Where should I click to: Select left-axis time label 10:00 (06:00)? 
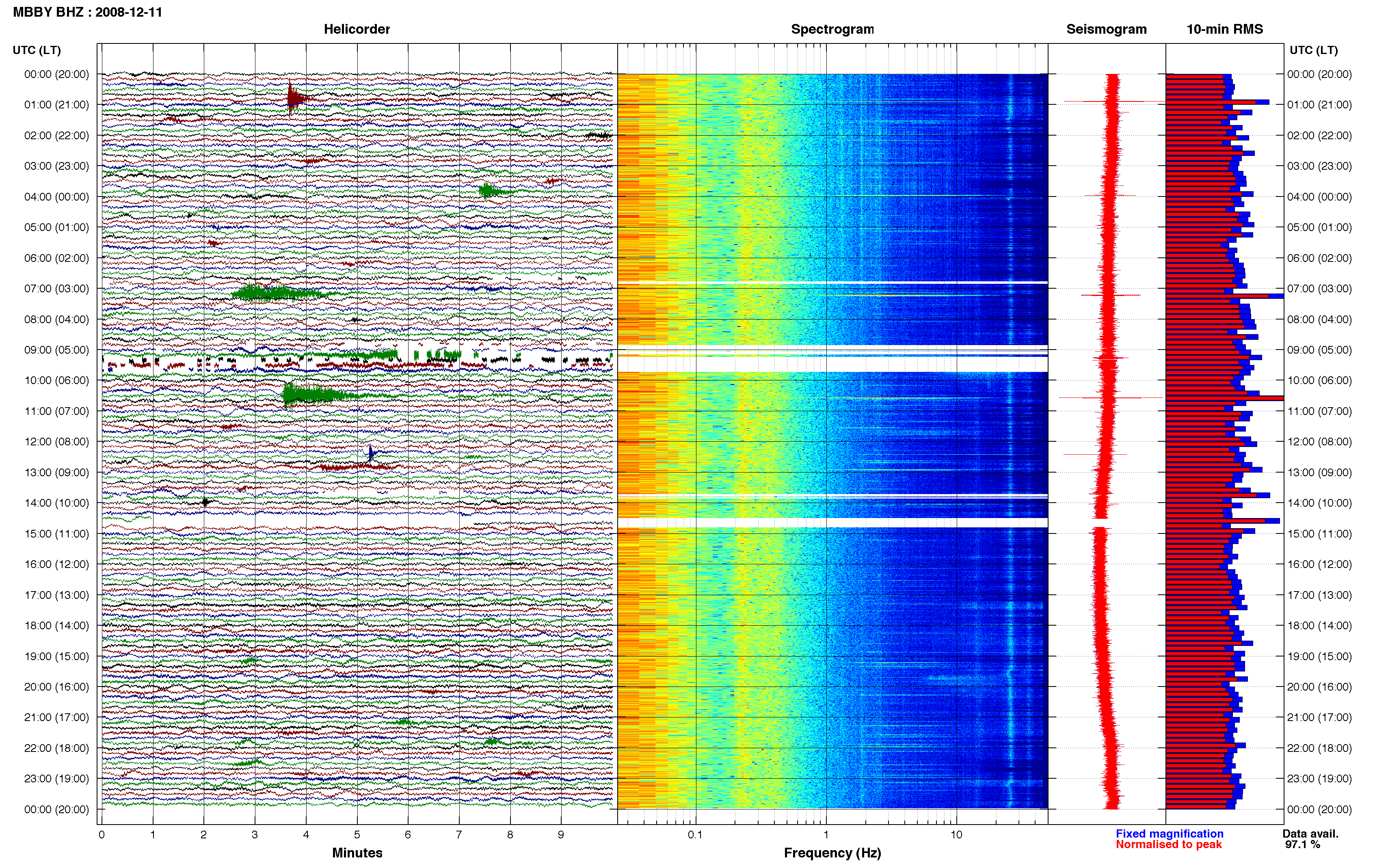(x=56, y=380)
